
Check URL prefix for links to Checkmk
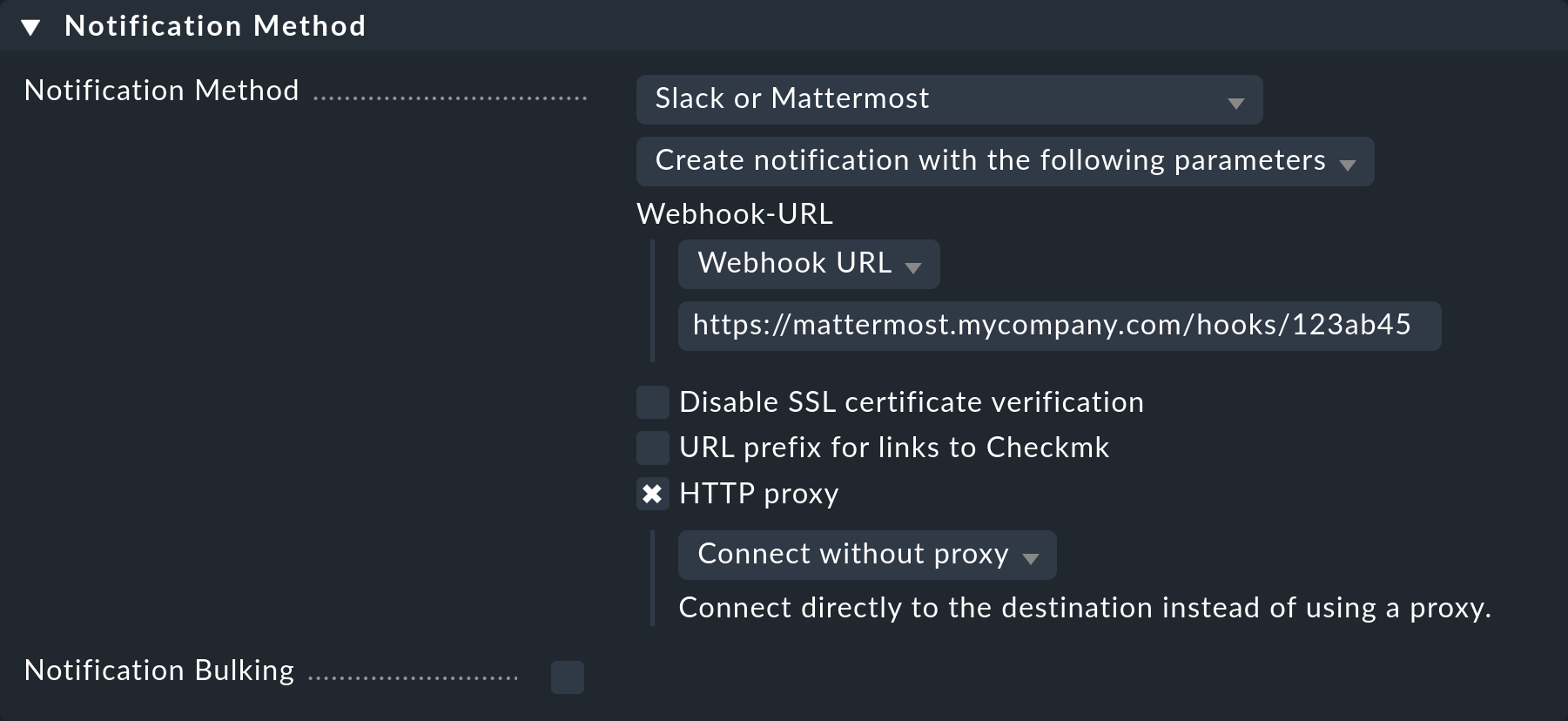pyautogui.click(x=653, y=448)
